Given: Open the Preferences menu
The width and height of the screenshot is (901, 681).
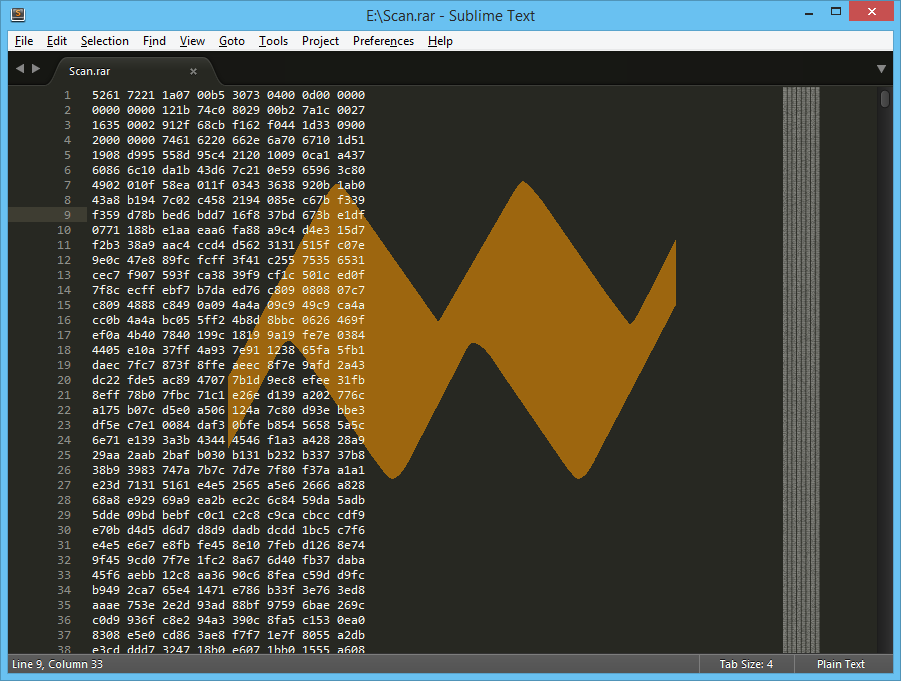Looking at the screenshot, I should (383, 41).
